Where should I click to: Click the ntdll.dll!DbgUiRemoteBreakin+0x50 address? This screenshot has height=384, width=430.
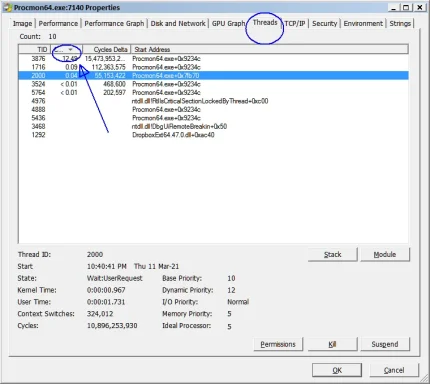click(179, 126)
